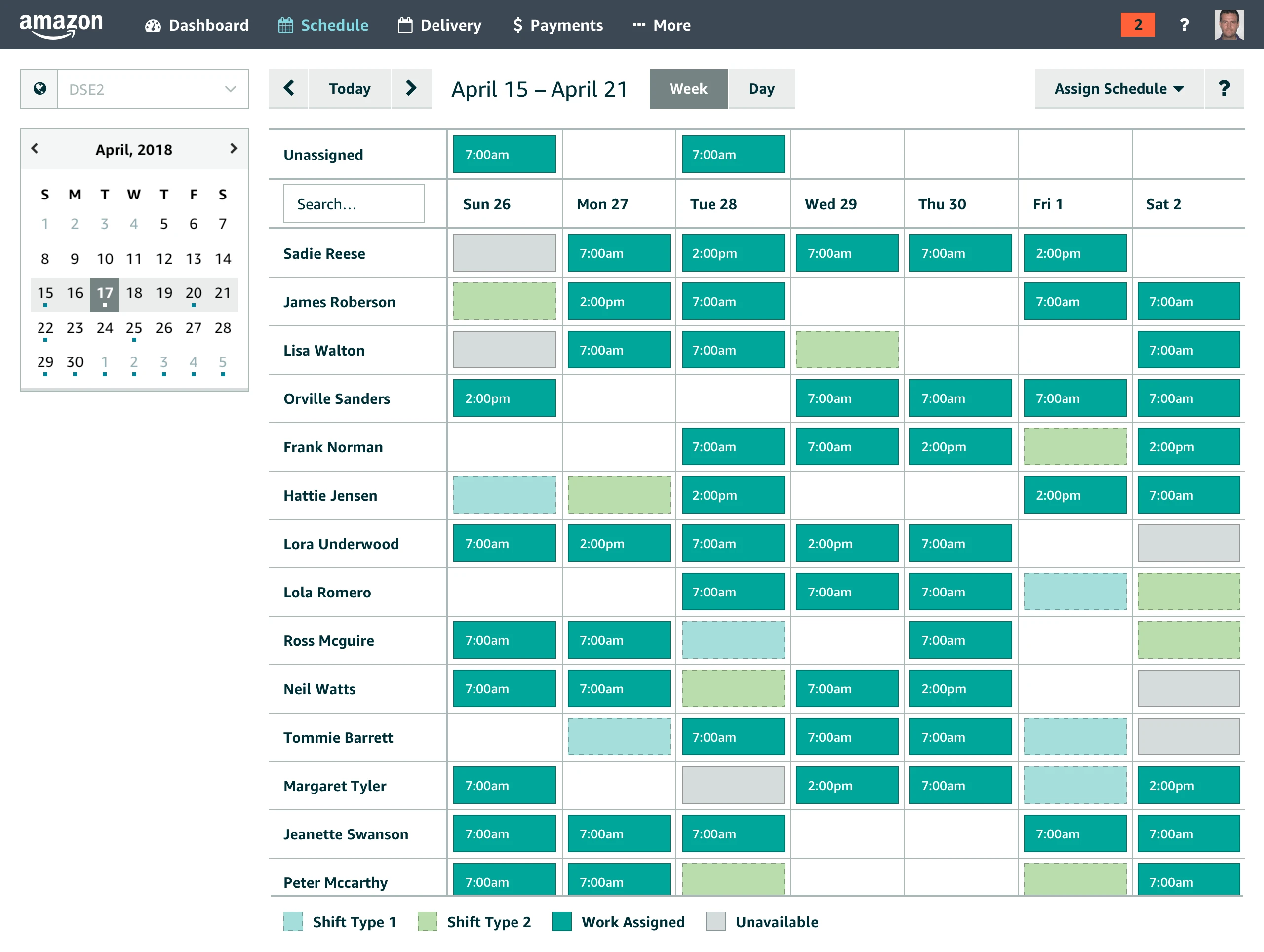Open the Assign Schedule dropdown
This screenshot has width=1264, height=952.
(1119, 88)
